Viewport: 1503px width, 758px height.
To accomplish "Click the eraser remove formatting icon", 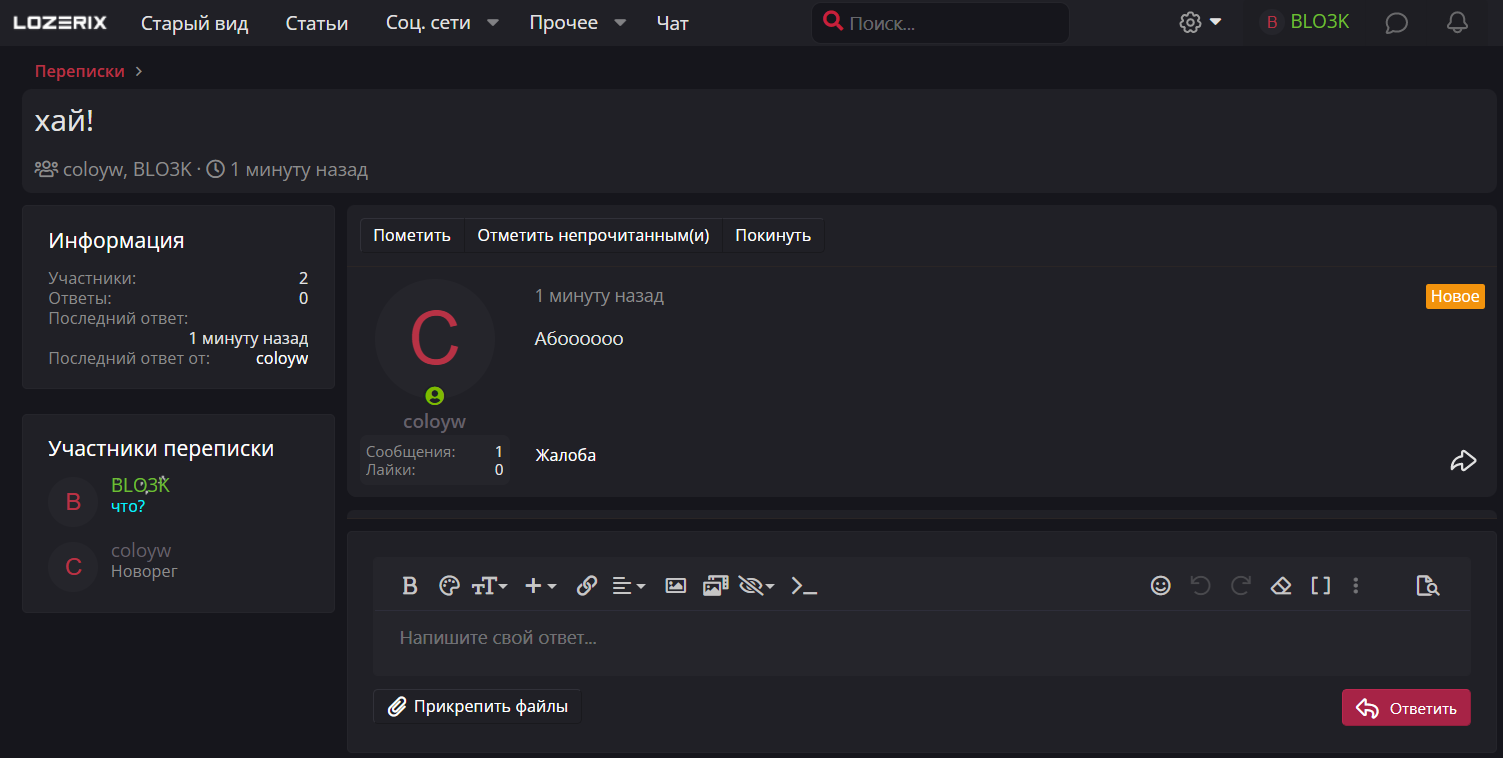I will pyautogui.click(x=1281, y=586).
